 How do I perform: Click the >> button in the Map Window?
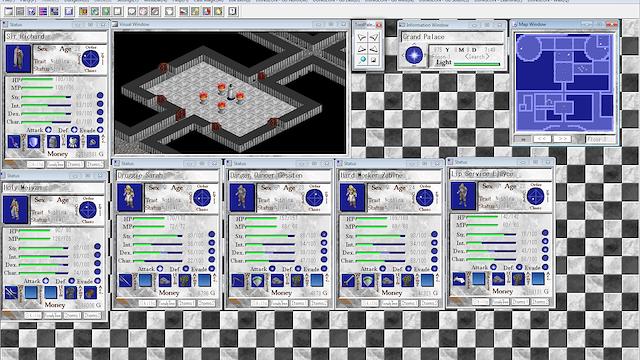[x=562, y=139]
